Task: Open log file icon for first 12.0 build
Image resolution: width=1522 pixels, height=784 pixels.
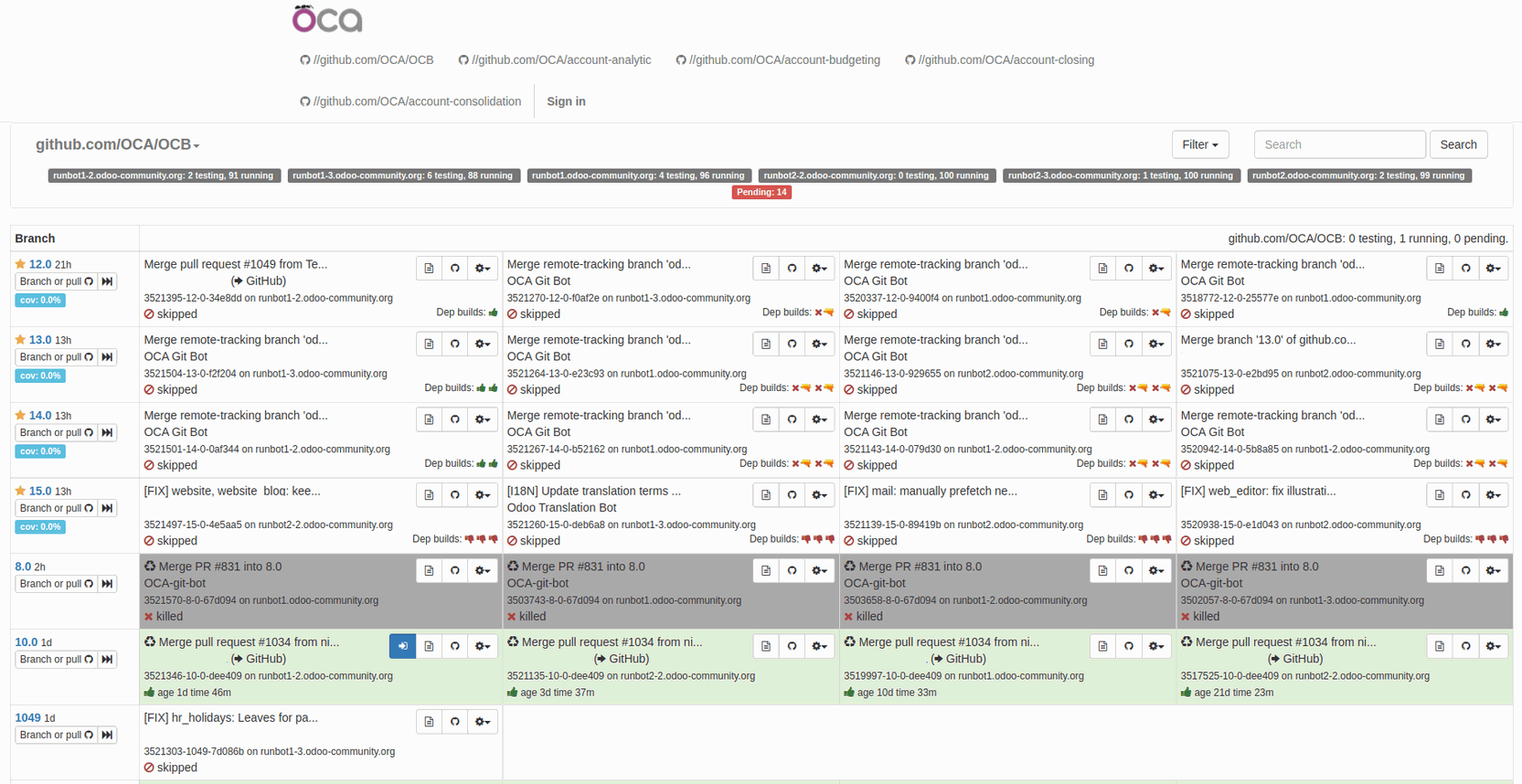Action: pyautogui.click(x=429, y=269)
